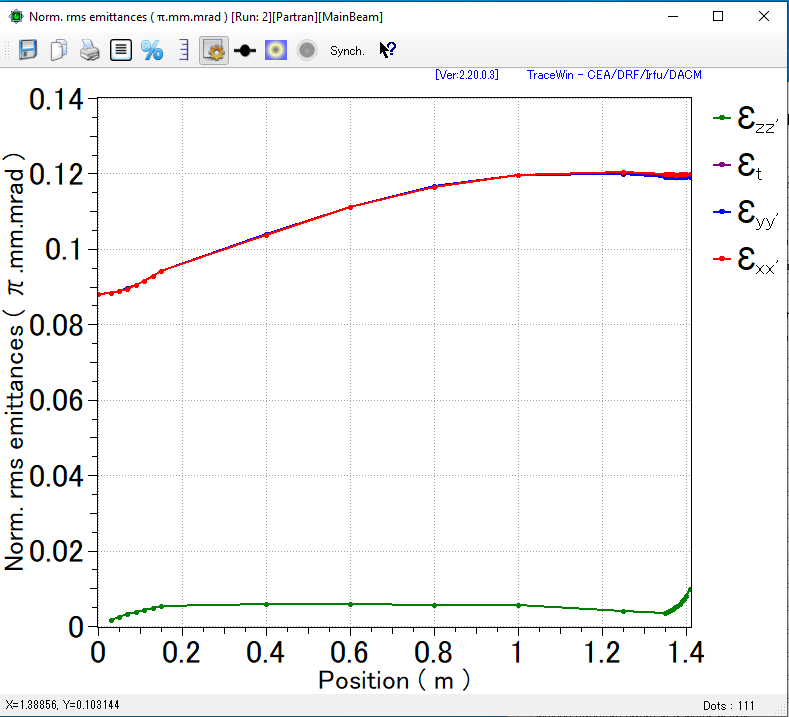This screenshot has height=717, width=789.
Task: Click the Position (m) axis label
Action: pos(393,680)
